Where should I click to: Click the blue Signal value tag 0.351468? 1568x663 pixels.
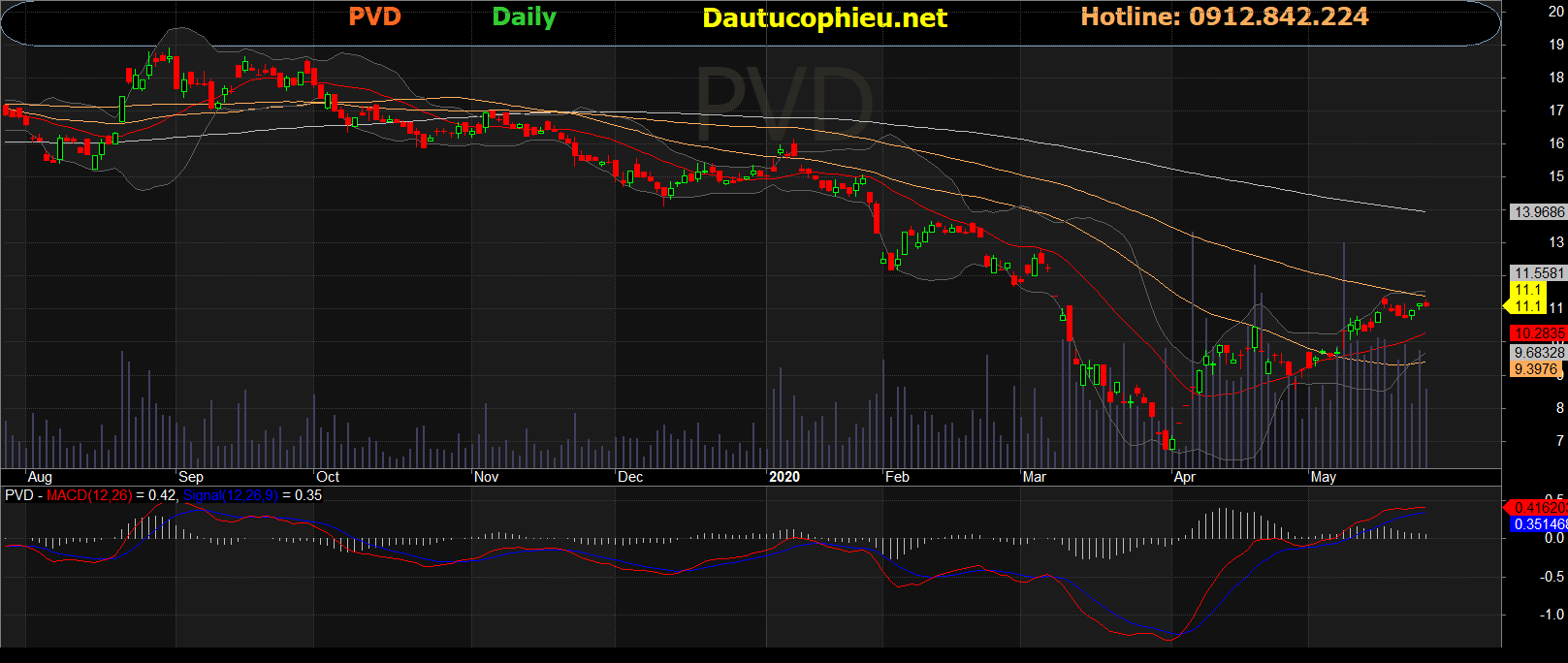coord(1539,524)
